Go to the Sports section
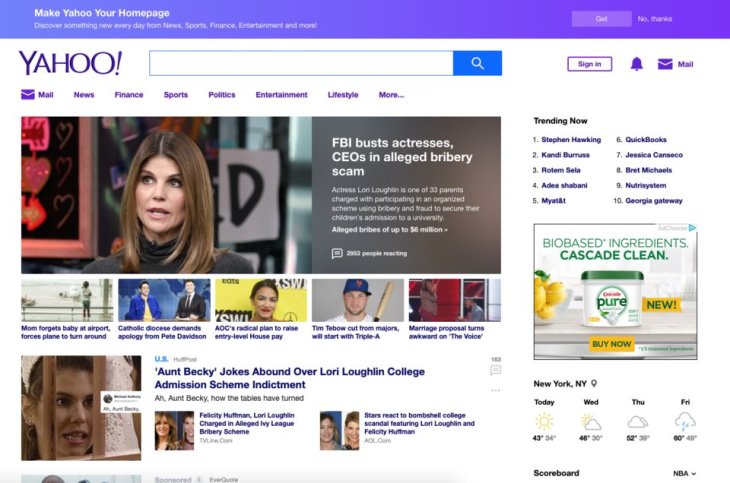This screenshot has width=730, height=483. (x=176, y=95)
